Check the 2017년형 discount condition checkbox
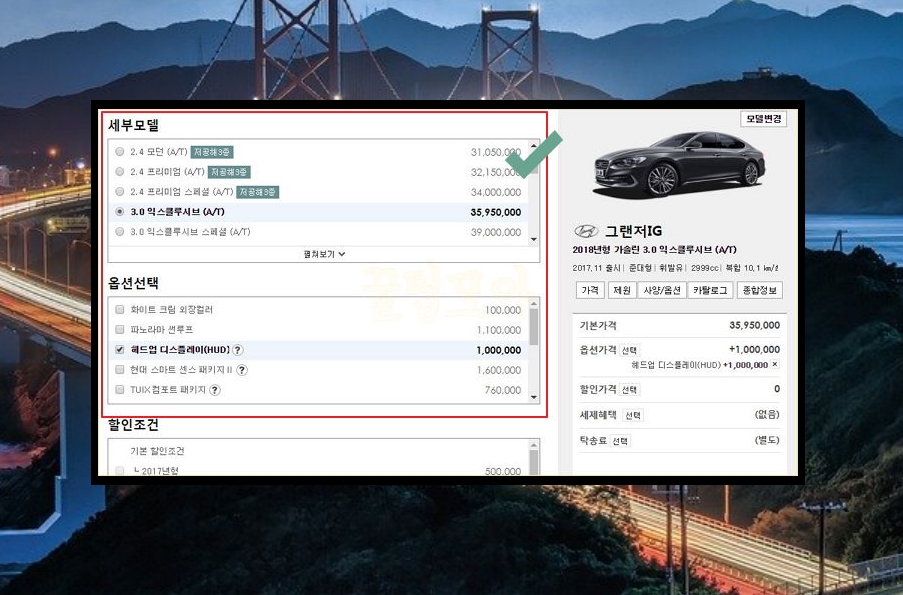The width and height of the screenshot is (903, 595). click(120, 471)
